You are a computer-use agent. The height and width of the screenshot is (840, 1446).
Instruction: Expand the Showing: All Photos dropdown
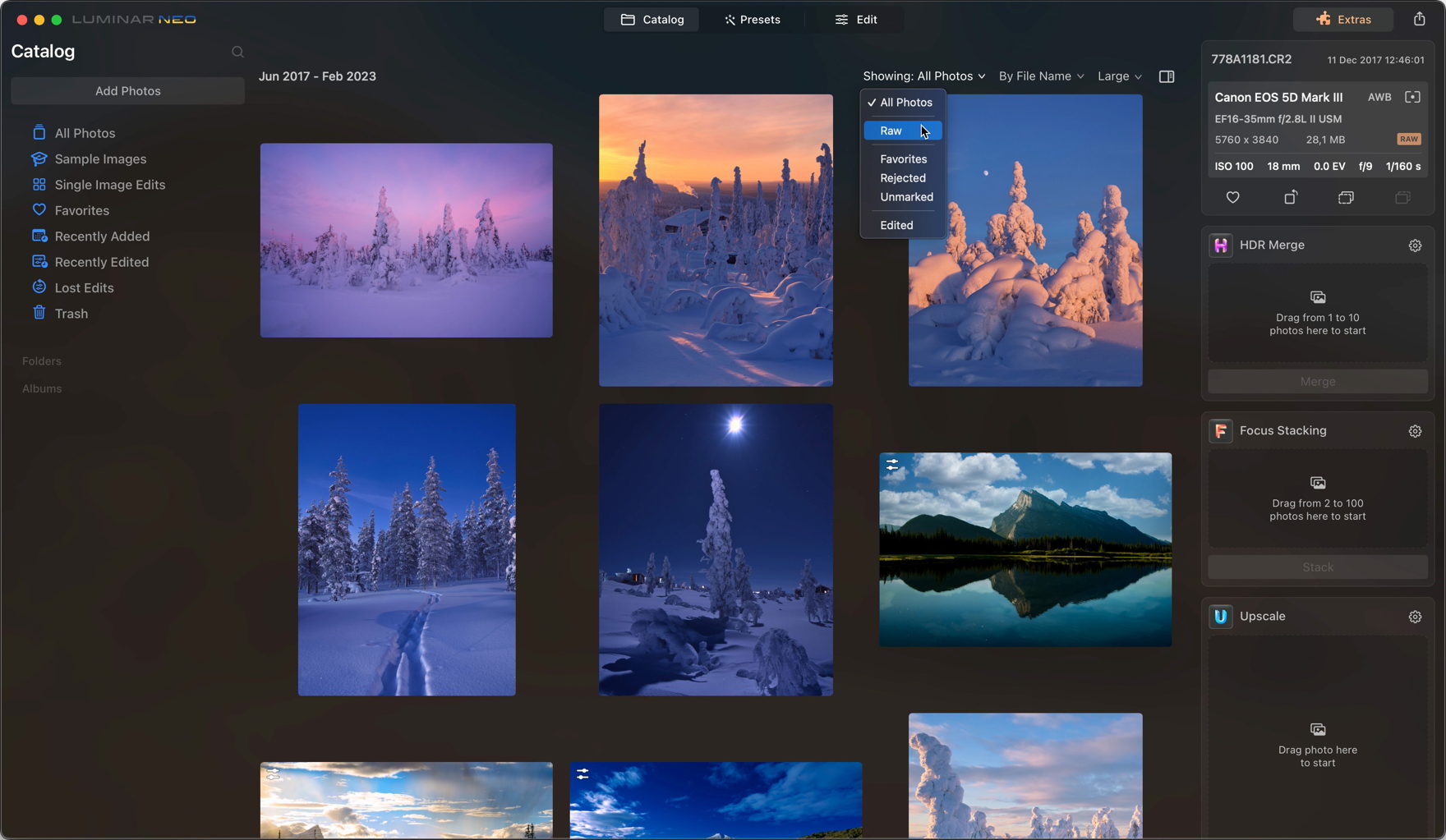coord(923,76)
